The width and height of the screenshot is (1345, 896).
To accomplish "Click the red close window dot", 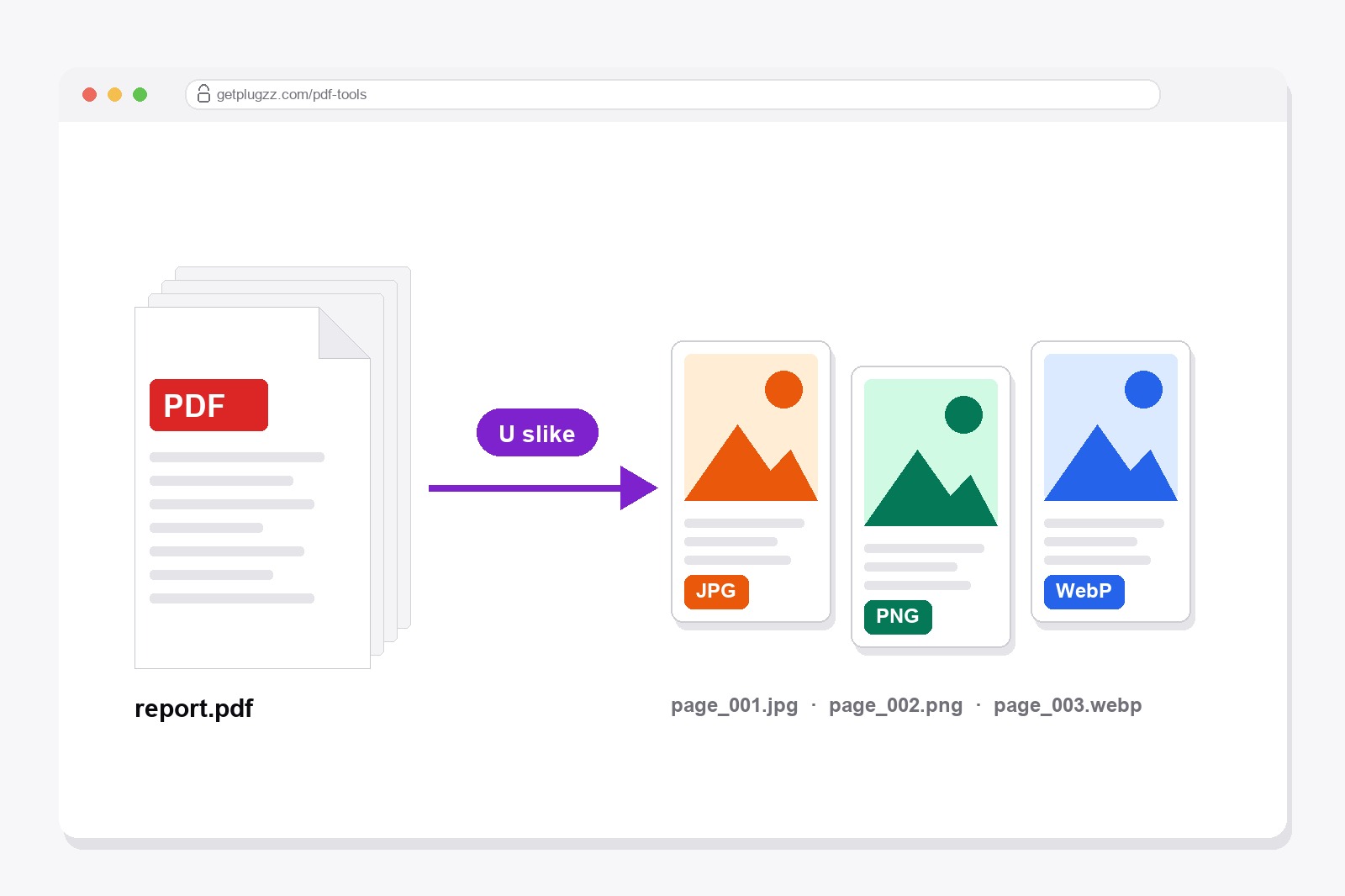I will [90, 94].
